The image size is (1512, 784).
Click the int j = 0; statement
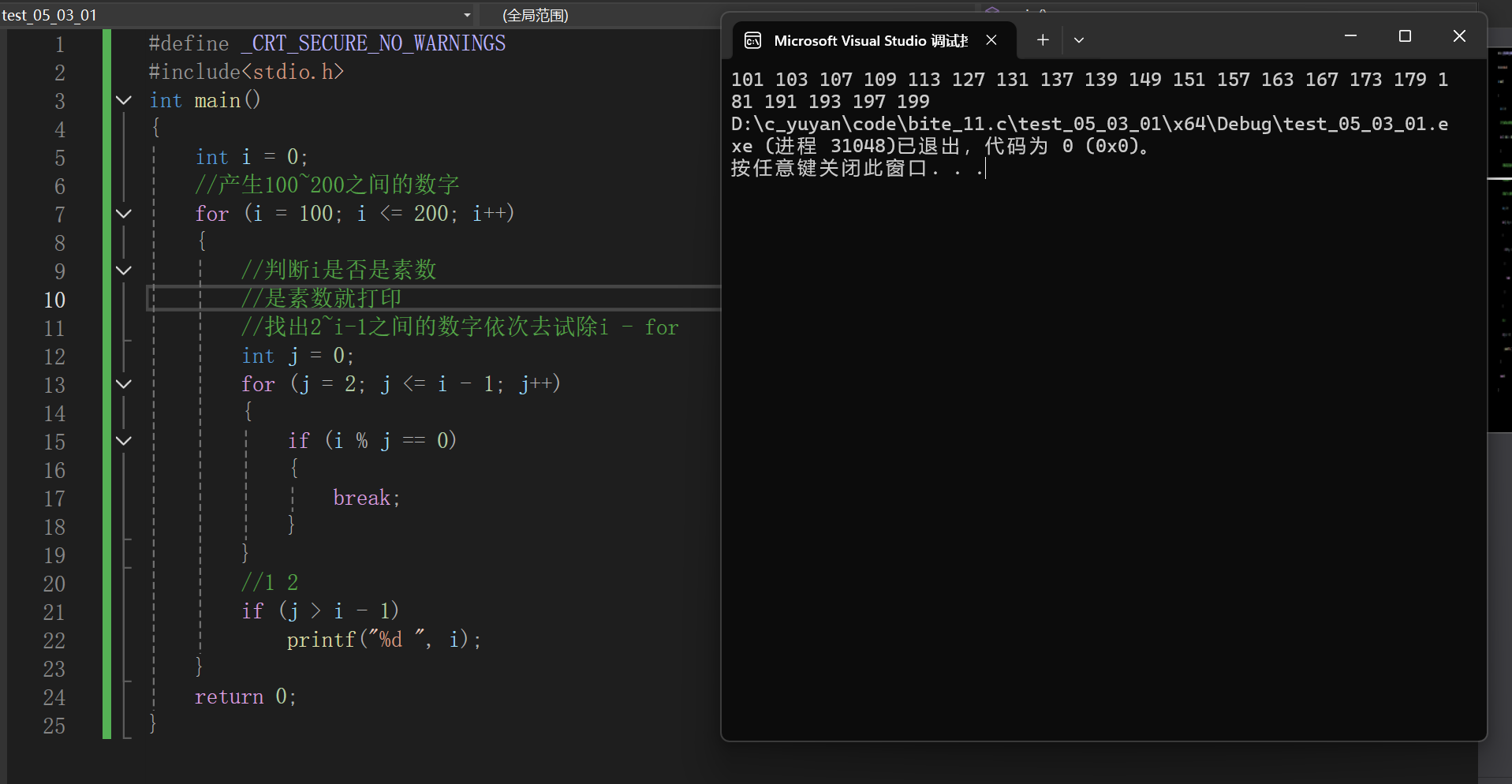(298, 356)
